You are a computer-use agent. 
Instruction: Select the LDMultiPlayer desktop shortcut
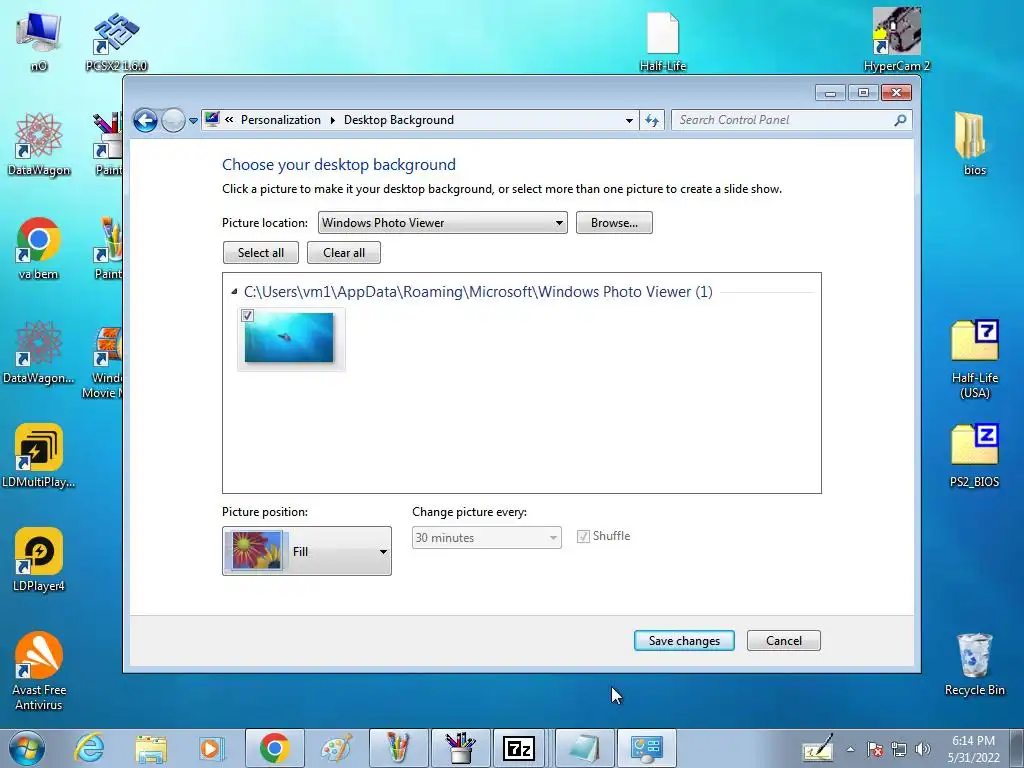tap(39, 456)
